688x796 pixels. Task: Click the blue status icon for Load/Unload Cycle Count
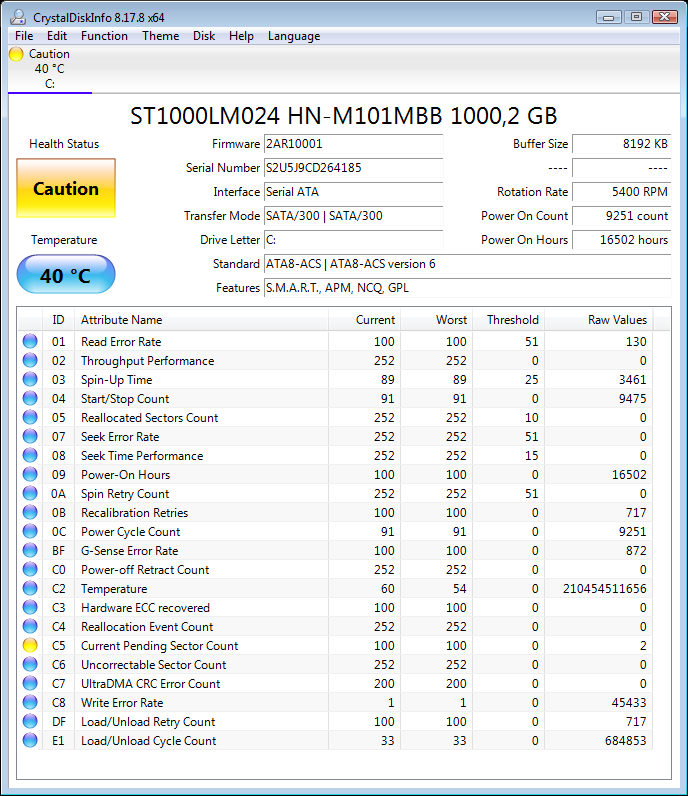click(x=30, y=740)
